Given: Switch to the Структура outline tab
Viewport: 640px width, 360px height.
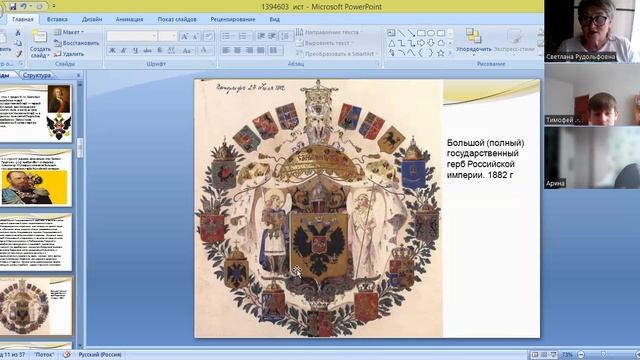Looking at the screenshot, I should [x=37, y=75].
